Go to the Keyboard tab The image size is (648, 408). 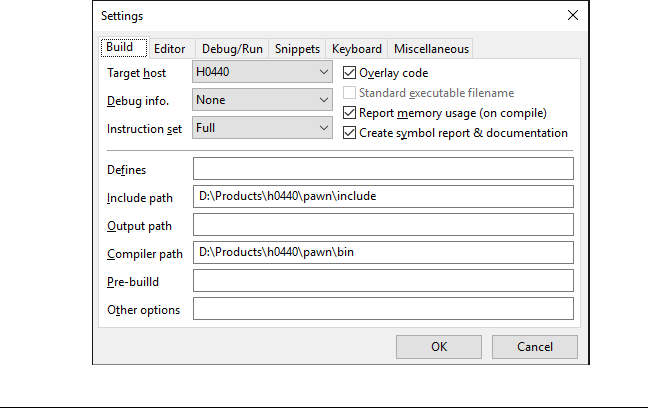tap(357, 49)
